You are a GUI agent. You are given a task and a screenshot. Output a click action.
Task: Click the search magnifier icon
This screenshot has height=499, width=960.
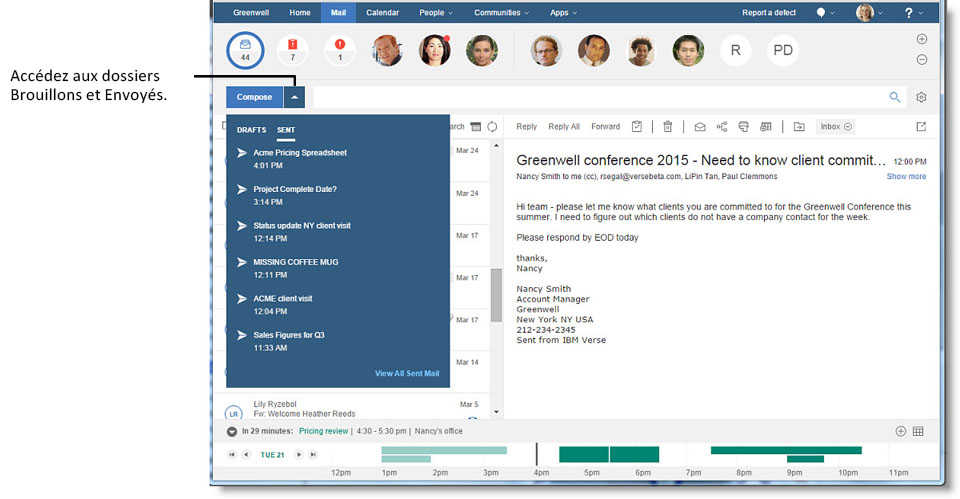tap(894, 97)
